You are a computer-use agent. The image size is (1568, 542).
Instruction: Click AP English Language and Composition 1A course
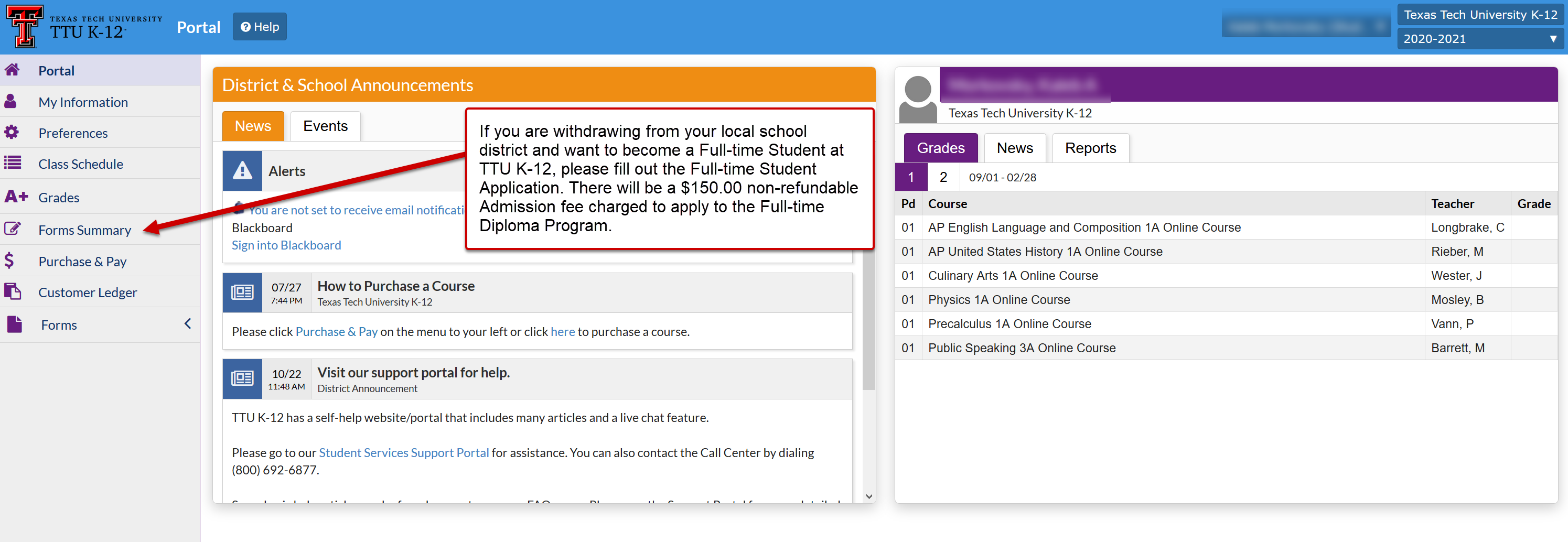point(1084,227)
